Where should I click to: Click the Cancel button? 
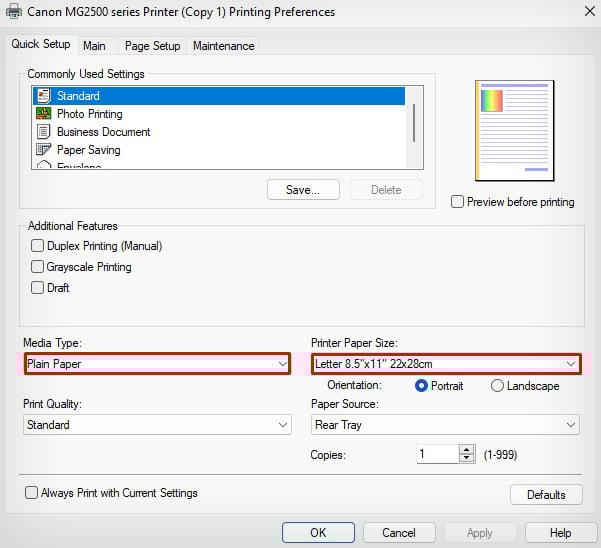(399, 533)
